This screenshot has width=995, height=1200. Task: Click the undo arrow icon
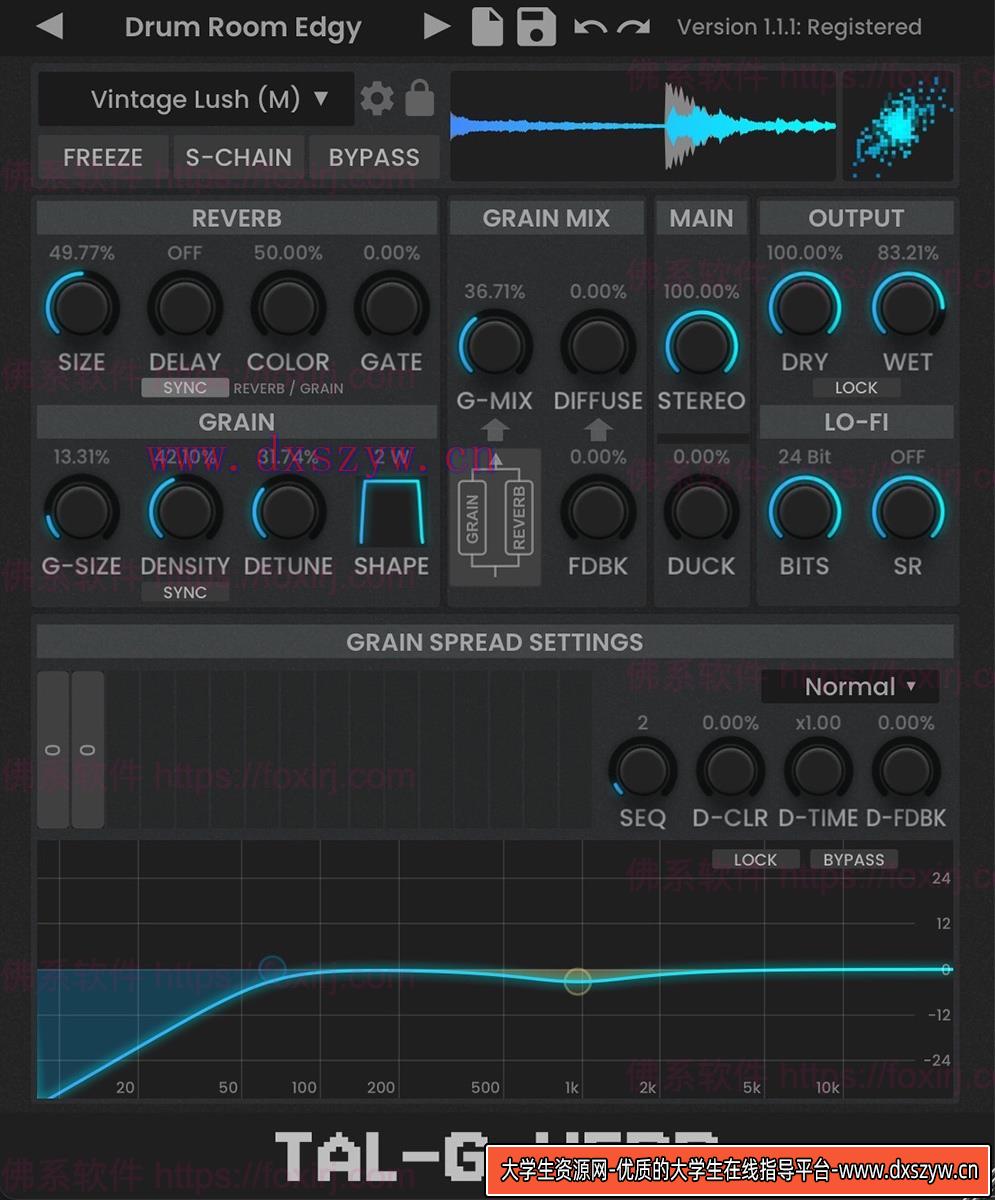(x=590, y=27)
